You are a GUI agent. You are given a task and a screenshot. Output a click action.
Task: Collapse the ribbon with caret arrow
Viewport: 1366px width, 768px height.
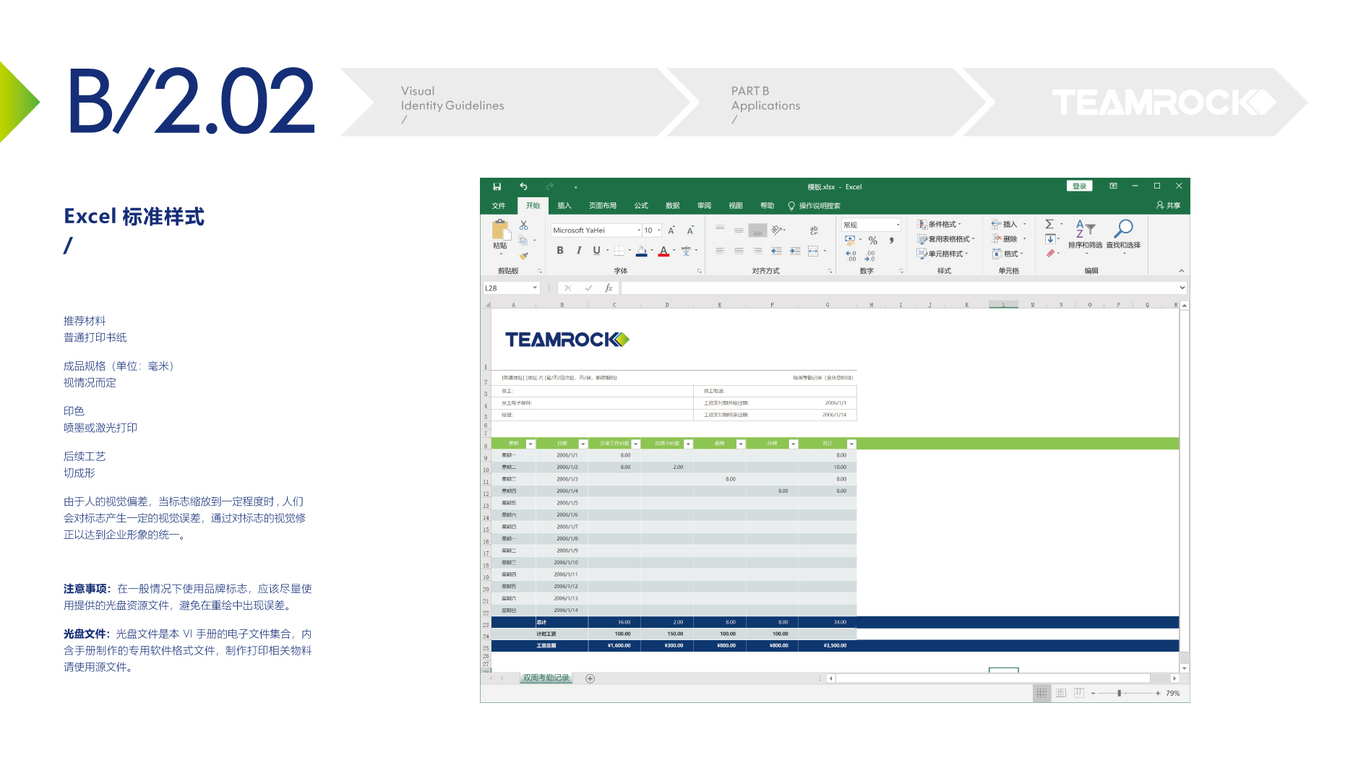(1181, 270)
